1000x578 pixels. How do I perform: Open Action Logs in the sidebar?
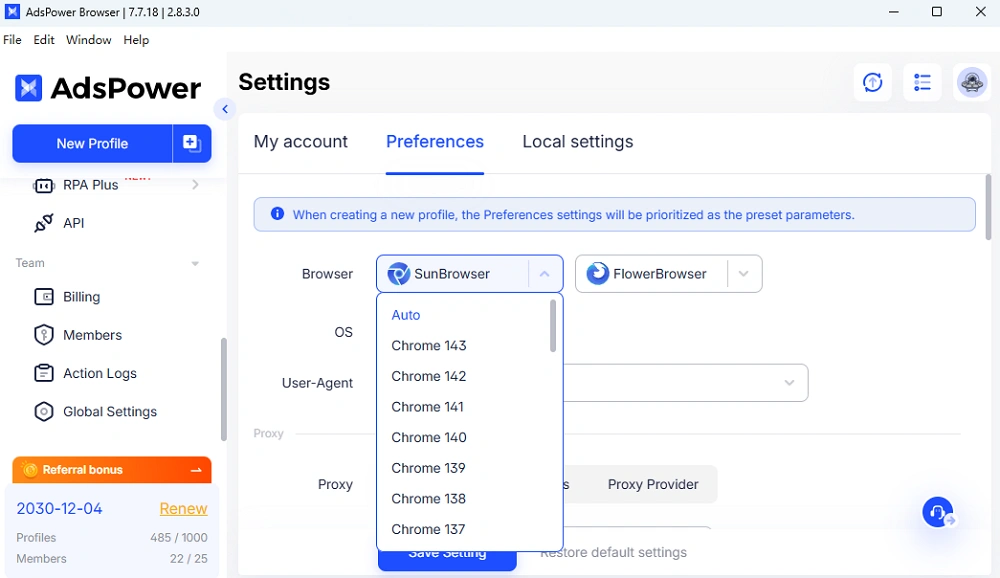(x=99, y=373)
